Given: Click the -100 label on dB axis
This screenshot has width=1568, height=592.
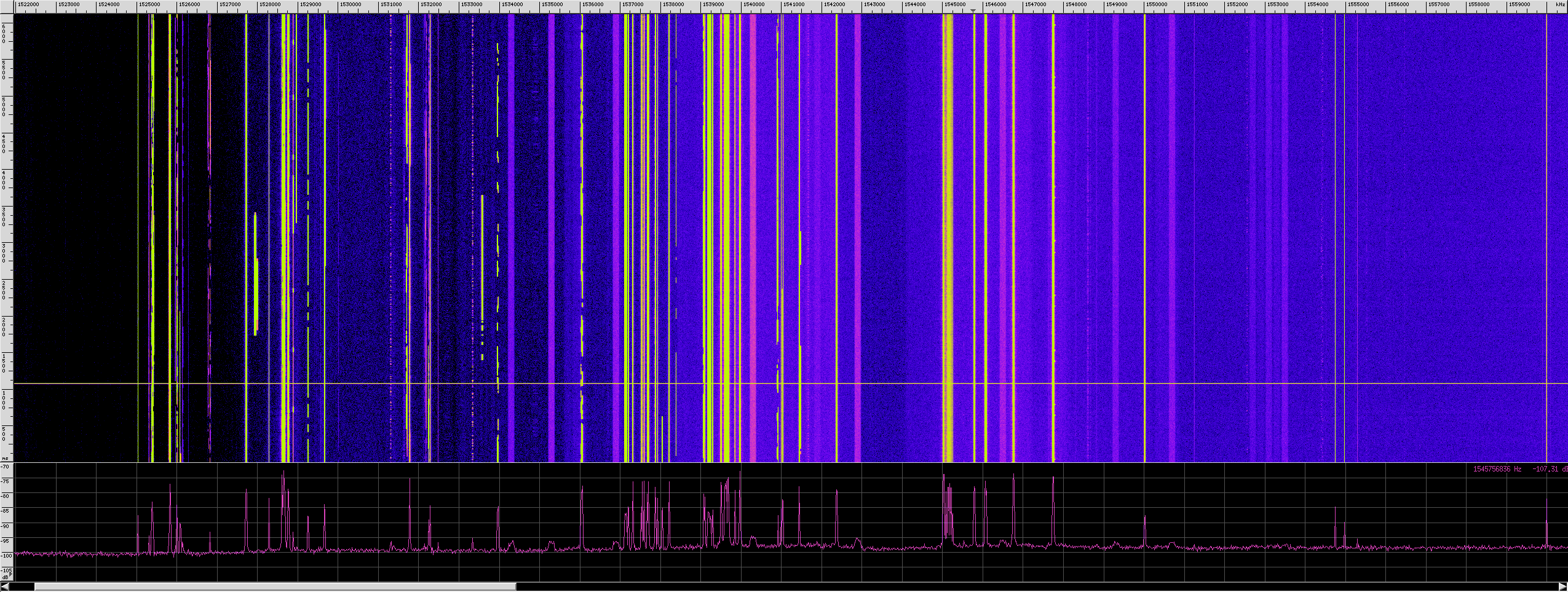Looking at the screenshot, I should (x=6, y=556).
